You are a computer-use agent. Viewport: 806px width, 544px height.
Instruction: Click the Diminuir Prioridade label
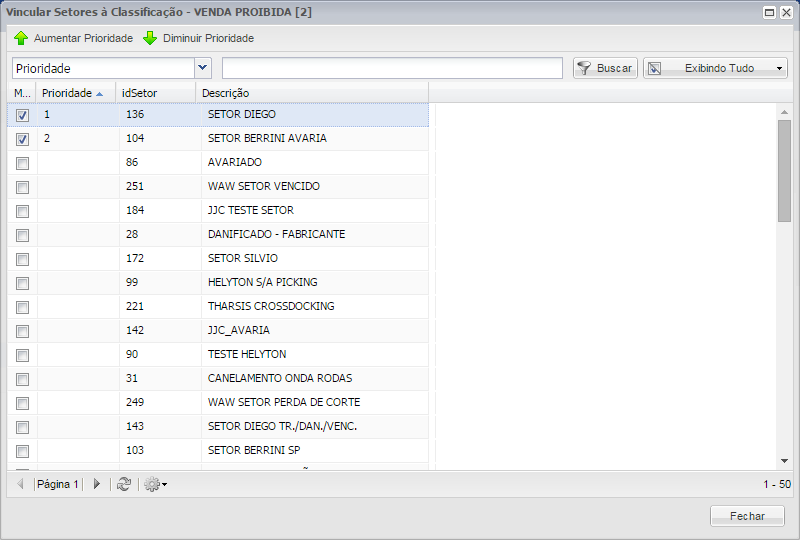(208, 38)
